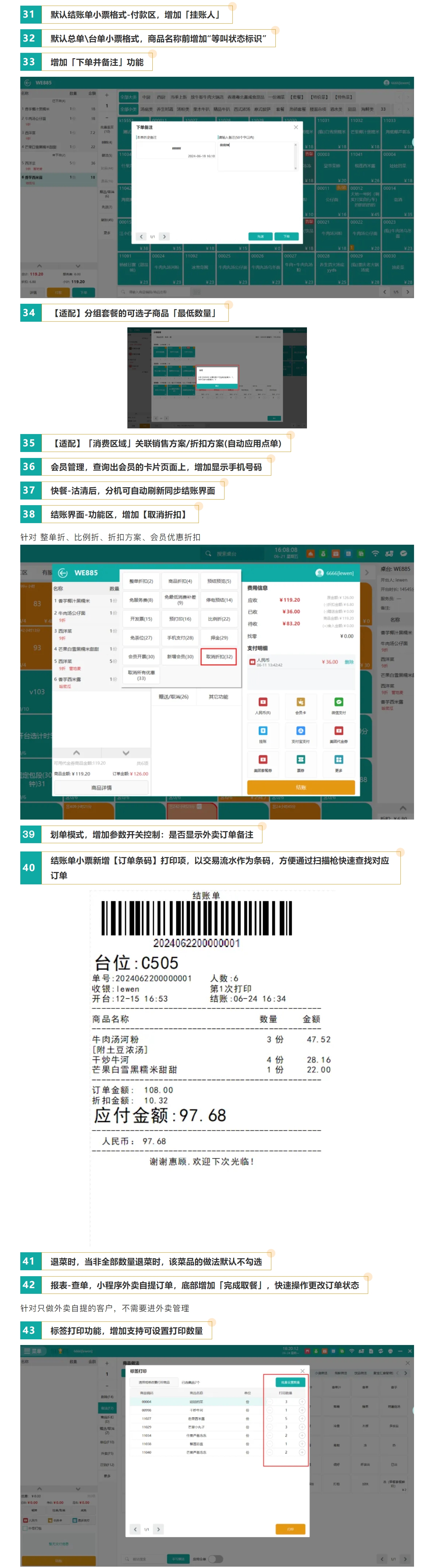Choose the 支付宝支付 payment icon
Screen dimensions: 426x1568
[x=300, y=730]
